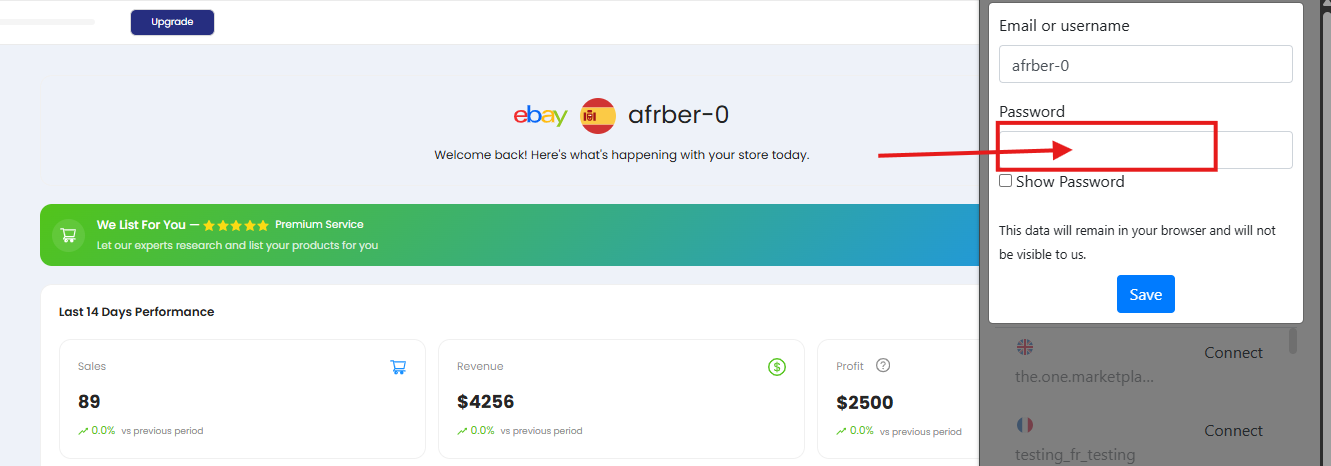Click the store list scrollbar
The image size is (1331, 466).
pyautogui.click(x=1292, y=341)
